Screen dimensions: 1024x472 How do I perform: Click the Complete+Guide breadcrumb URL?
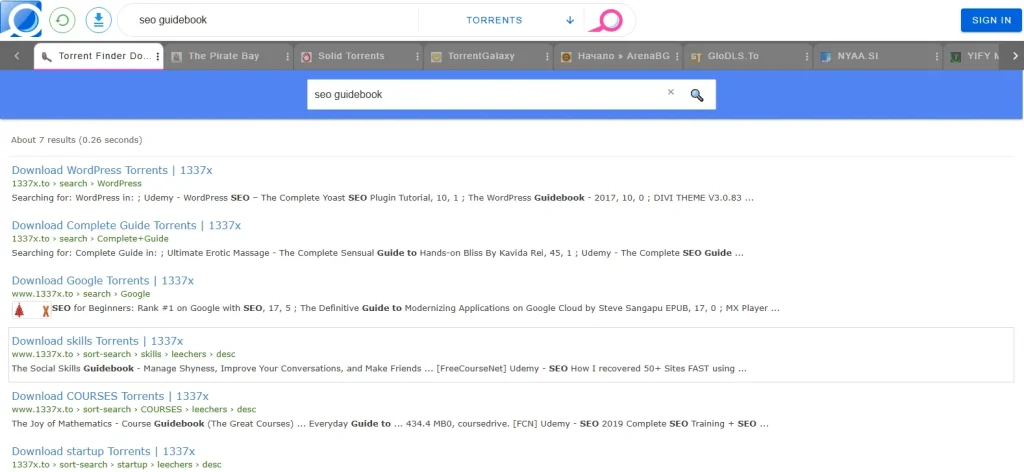point(90,239)
